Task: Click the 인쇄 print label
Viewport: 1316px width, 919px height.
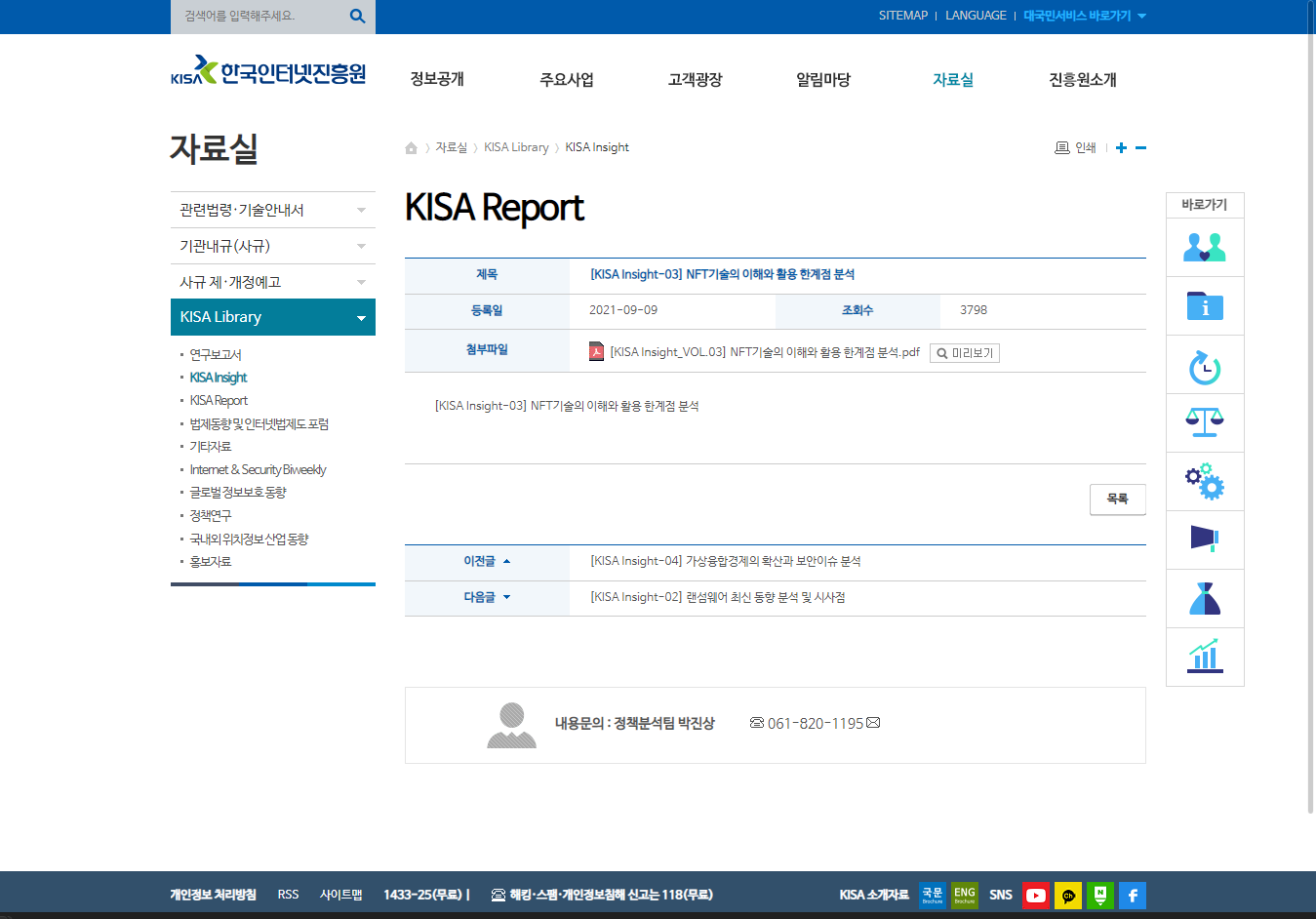Action: (x=1086, y=148)
